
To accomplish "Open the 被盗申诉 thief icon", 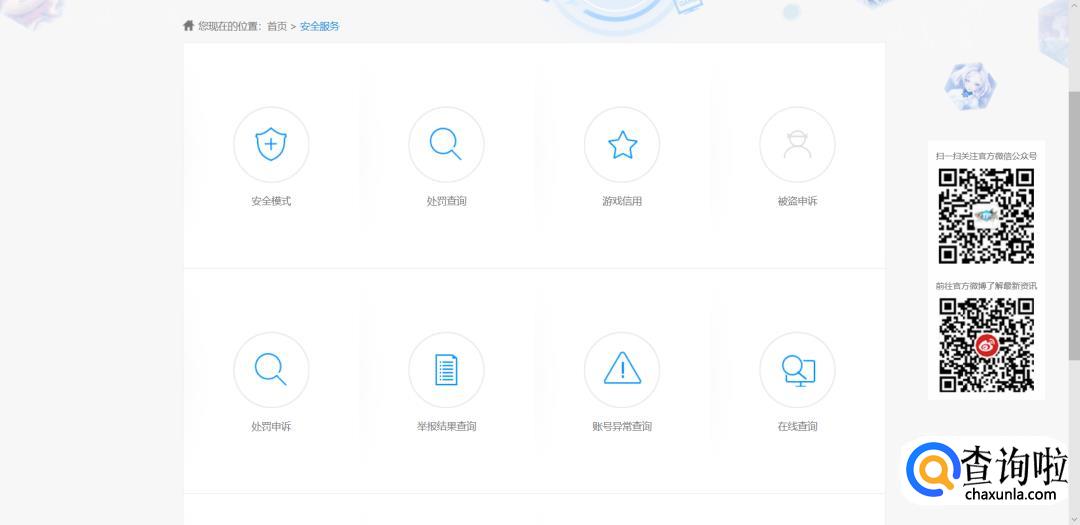I will [x=798, y=145].
